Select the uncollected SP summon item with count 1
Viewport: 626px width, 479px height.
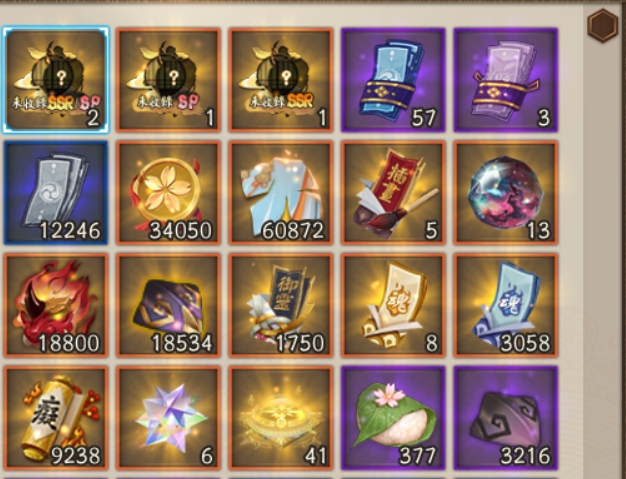point(168,80)
